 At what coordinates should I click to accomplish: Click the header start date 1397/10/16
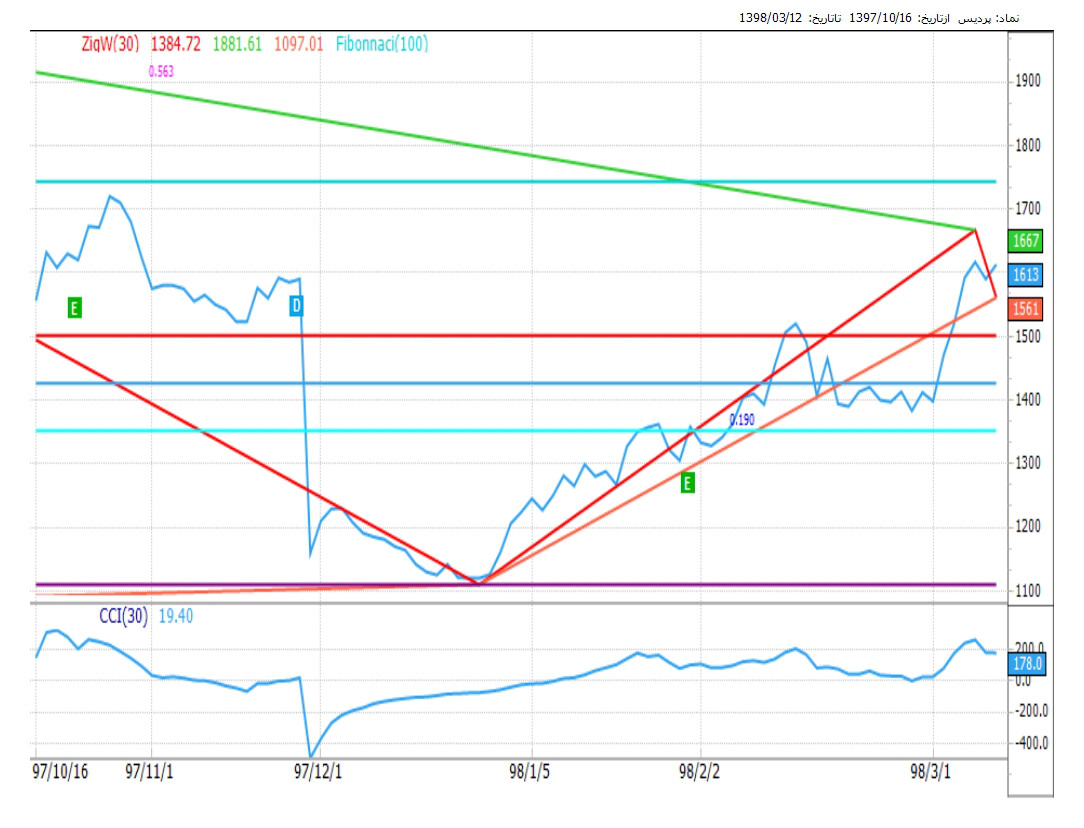pos(881,18)
